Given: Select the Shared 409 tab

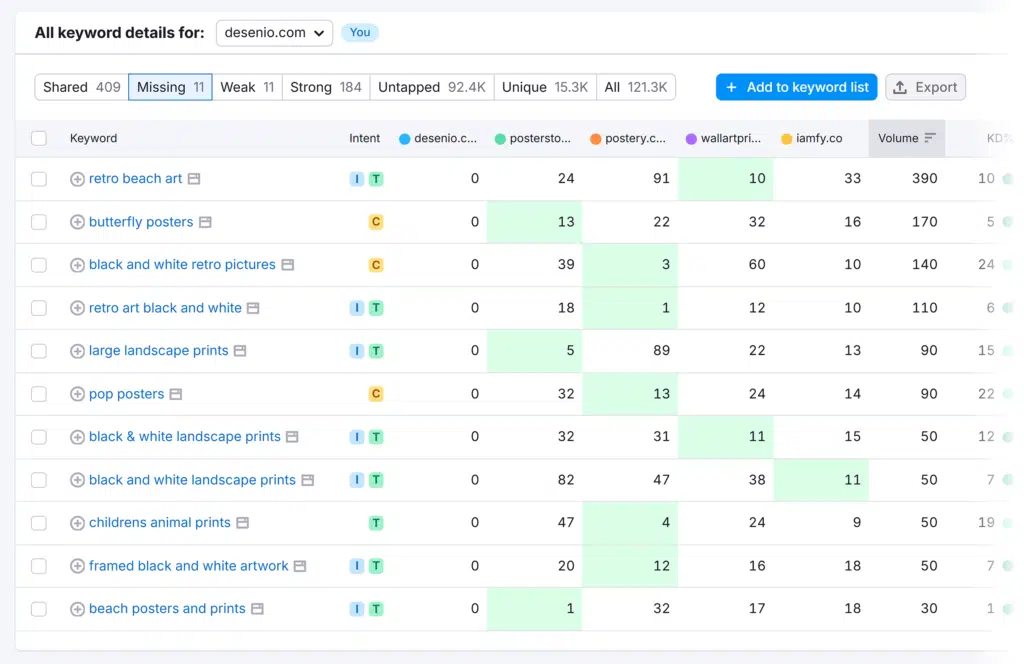Looking at the screenshot, I should click(81, 87).
